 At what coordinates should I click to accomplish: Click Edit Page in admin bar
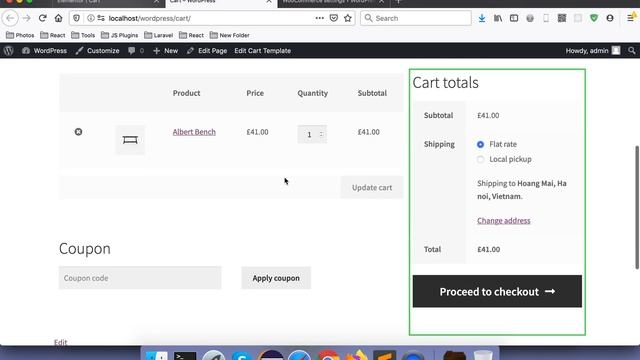[207, 51]
